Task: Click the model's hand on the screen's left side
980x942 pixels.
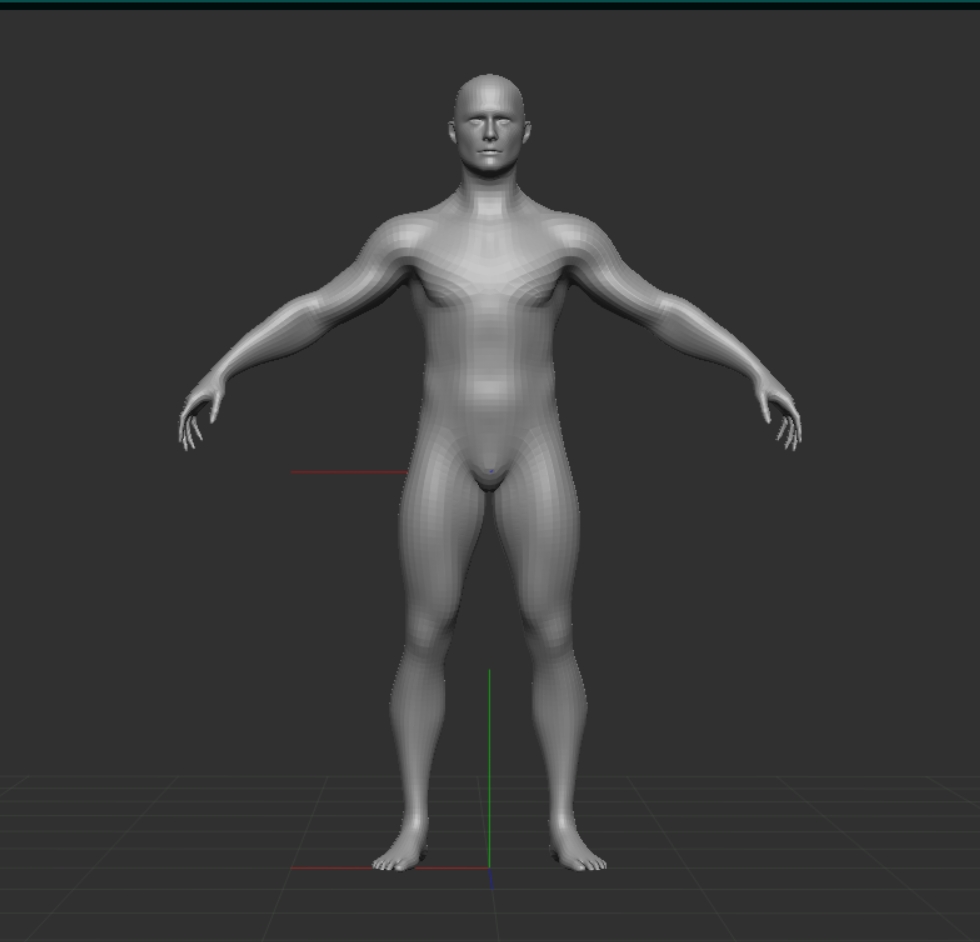Action: (x=200, y=414)
